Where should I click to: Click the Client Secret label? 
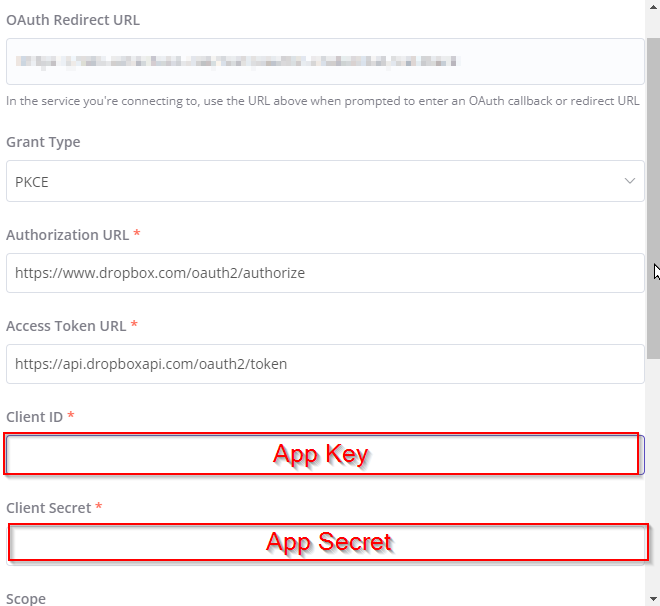[48, 508]
